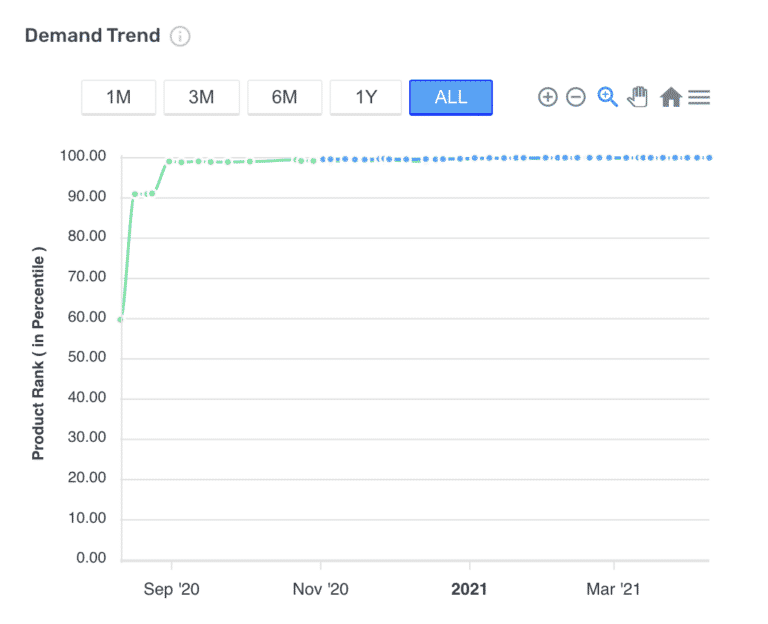Click the last blue data point on right

pos(709,157)
